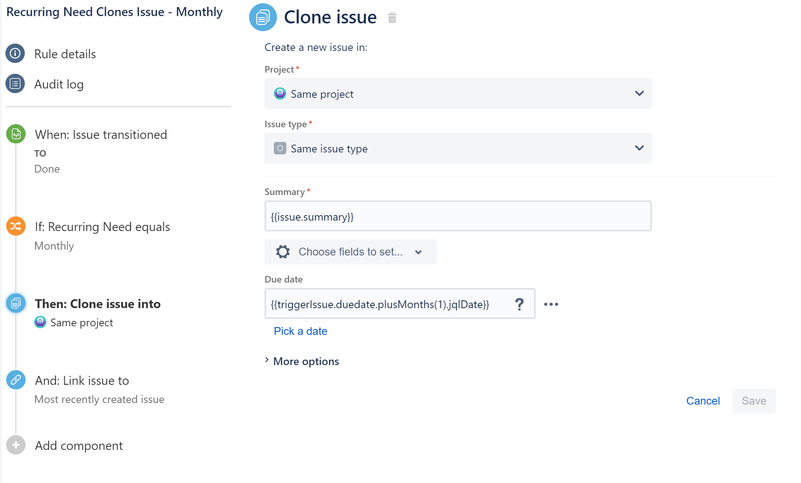Select Then: Clone issue into step

[98, 304]
